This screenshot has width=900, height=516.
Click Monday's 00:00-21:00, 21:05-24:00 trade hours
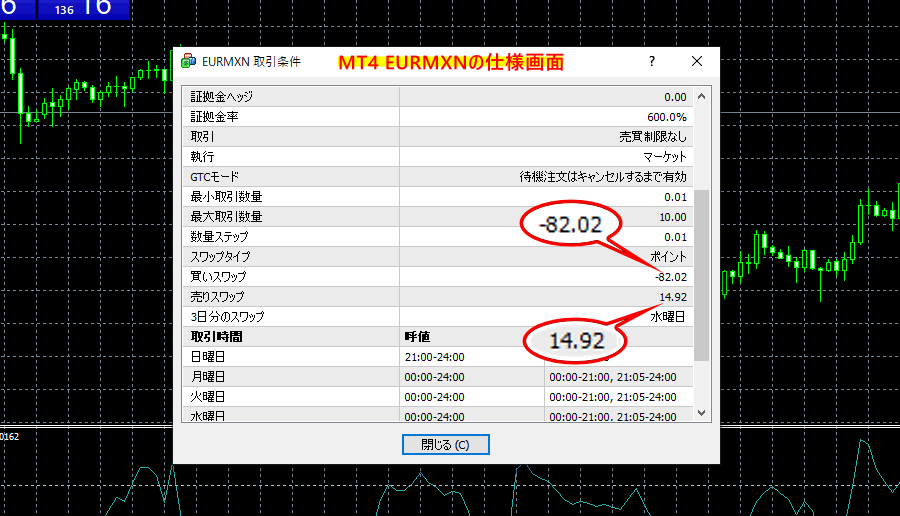pyautogui.click(x=613, y=377)
